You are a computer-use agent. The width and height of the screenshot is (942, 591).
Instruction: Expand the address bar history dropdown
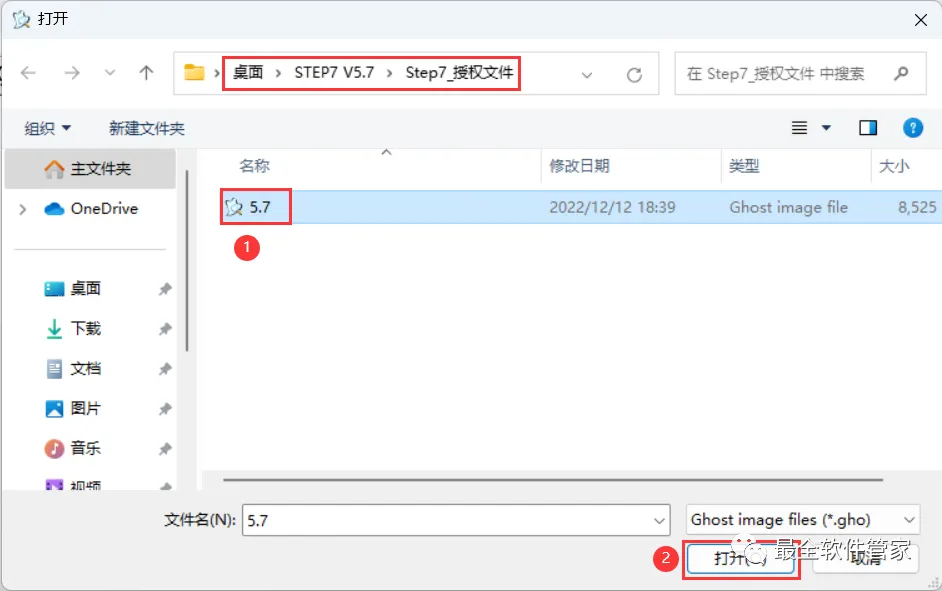click(587, 75)
